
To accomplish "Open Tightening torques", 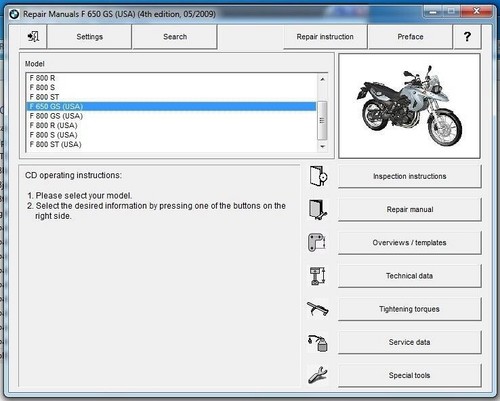I will [x=410, y=309].
